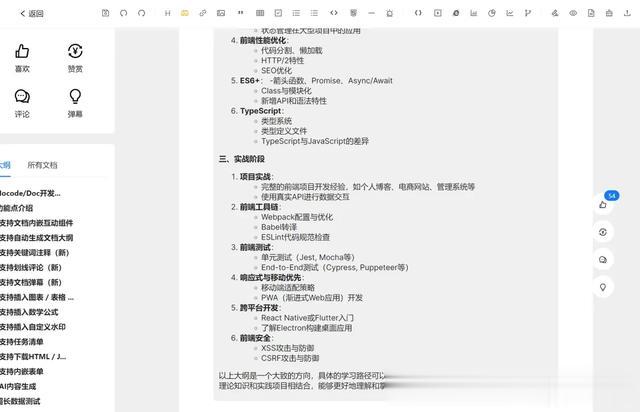Image resolution: width=640 pixels, height=412 pixels.
Task: Click the save document icon
Action: click(105, 13)
